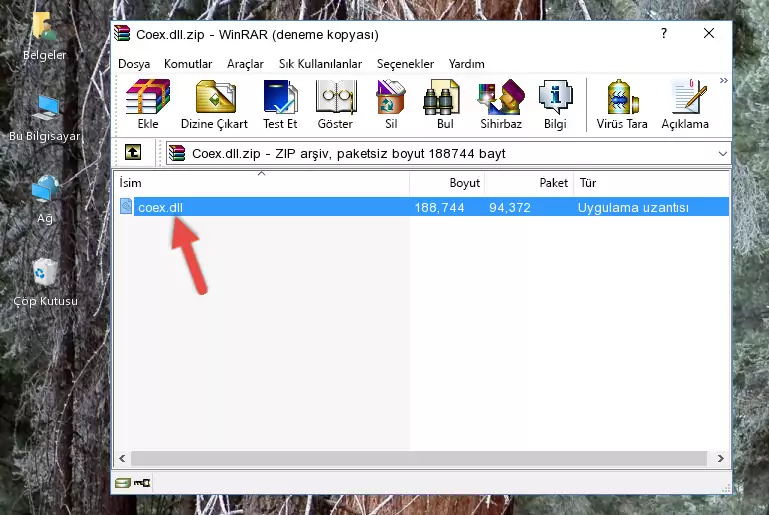Image resolution: width=769 pixels, height=515 pixels.
Task: Click the Sil delete icon
Action: pos(391,104)
